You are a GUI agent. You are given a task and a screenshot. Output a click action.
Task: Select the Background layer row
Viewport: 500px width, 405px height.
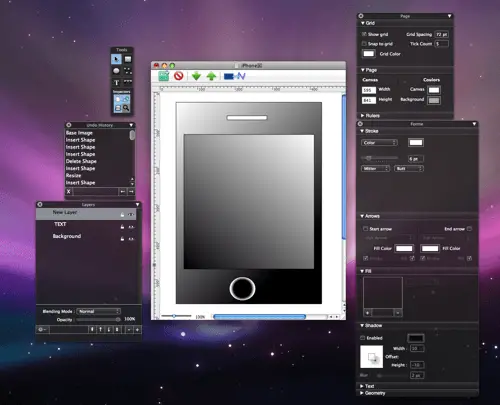[x=86, y=238]
